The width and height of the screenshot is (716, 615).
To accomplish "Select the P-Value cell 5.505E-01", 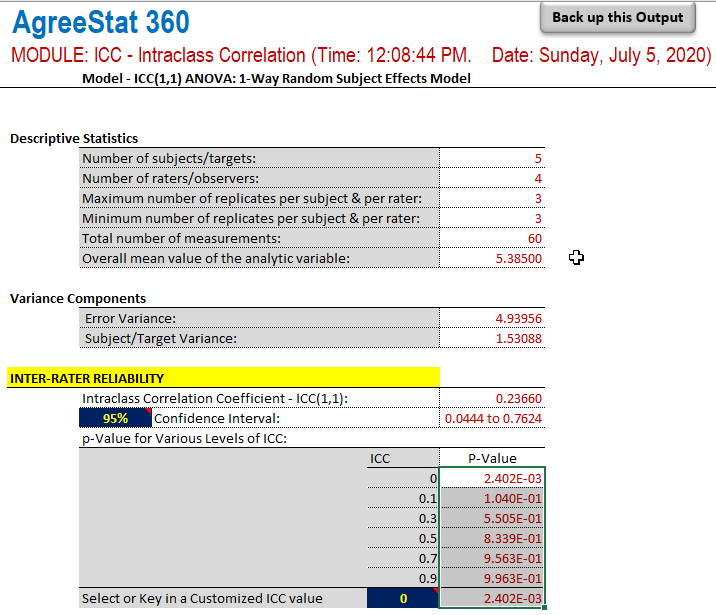I will coord(492,518).
